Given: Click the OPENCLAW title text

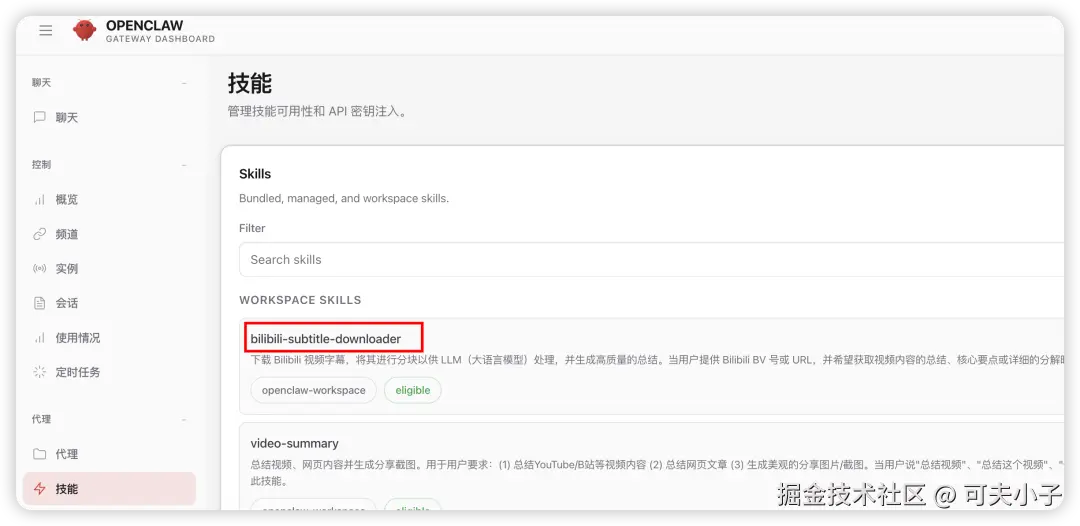Looking at the screenshot, I should pos(145,26).
